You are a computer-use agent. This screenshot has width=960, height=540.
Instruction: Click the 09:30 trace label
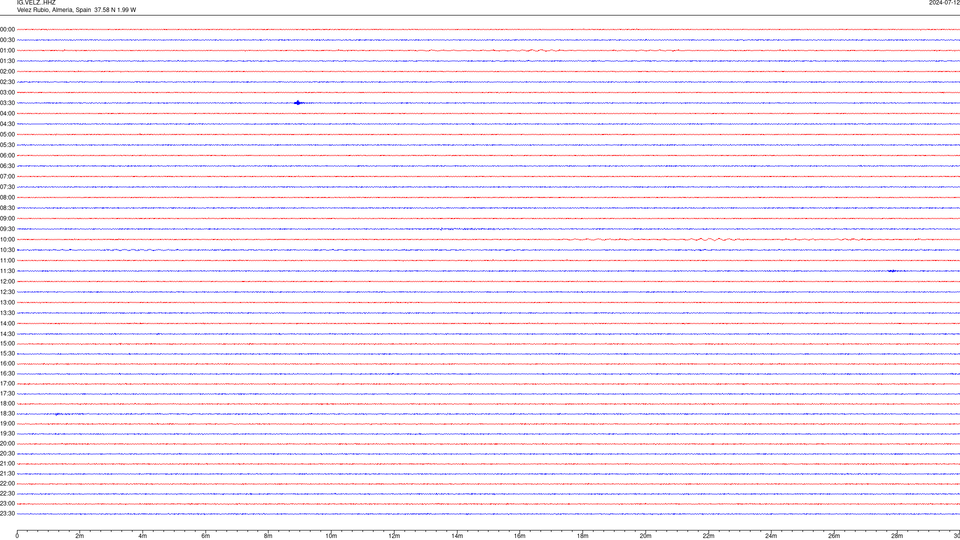coord(7,229)
